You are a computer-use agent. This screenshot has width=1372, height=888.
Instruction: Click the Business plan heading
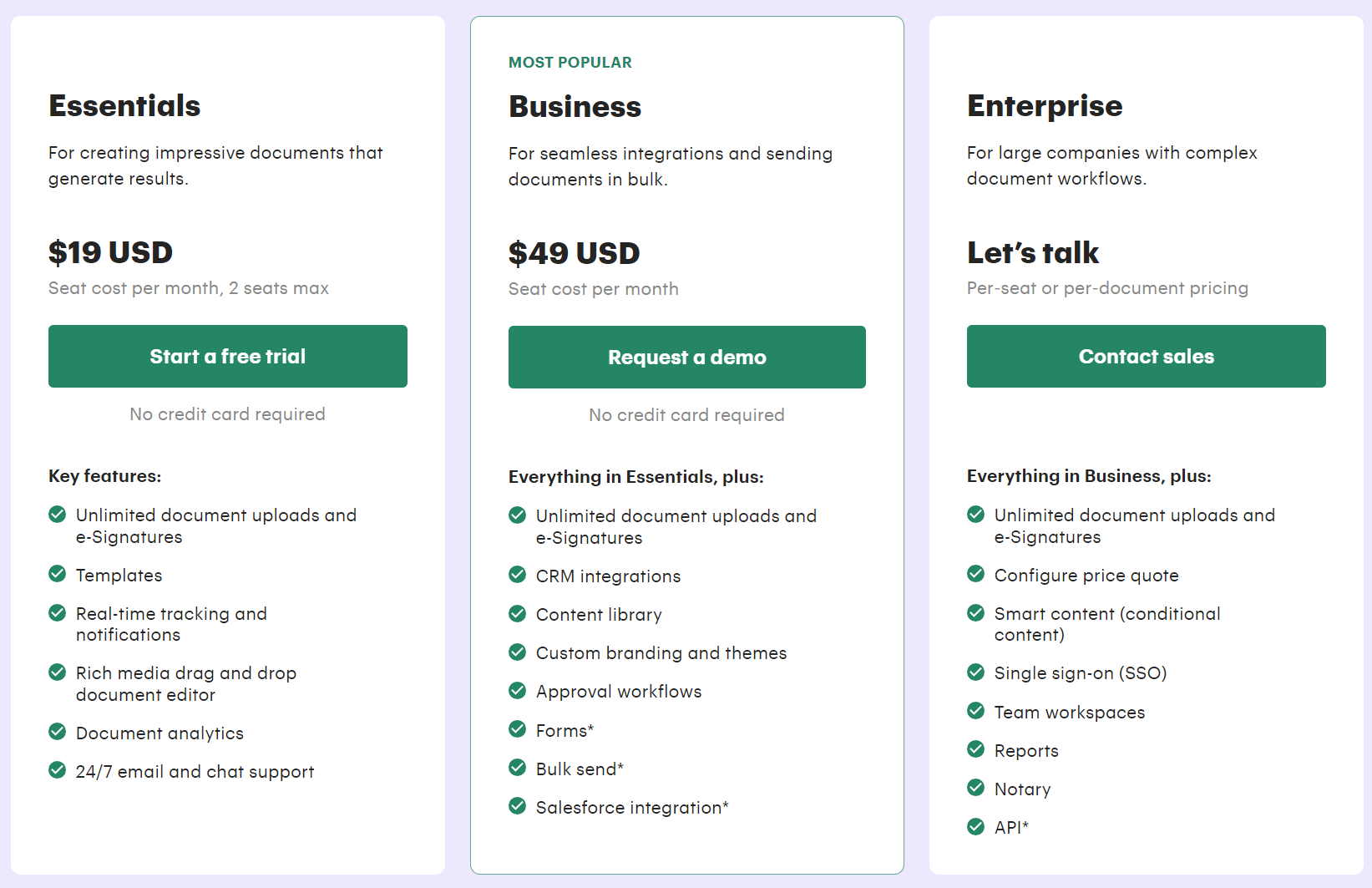click(575, 107)
